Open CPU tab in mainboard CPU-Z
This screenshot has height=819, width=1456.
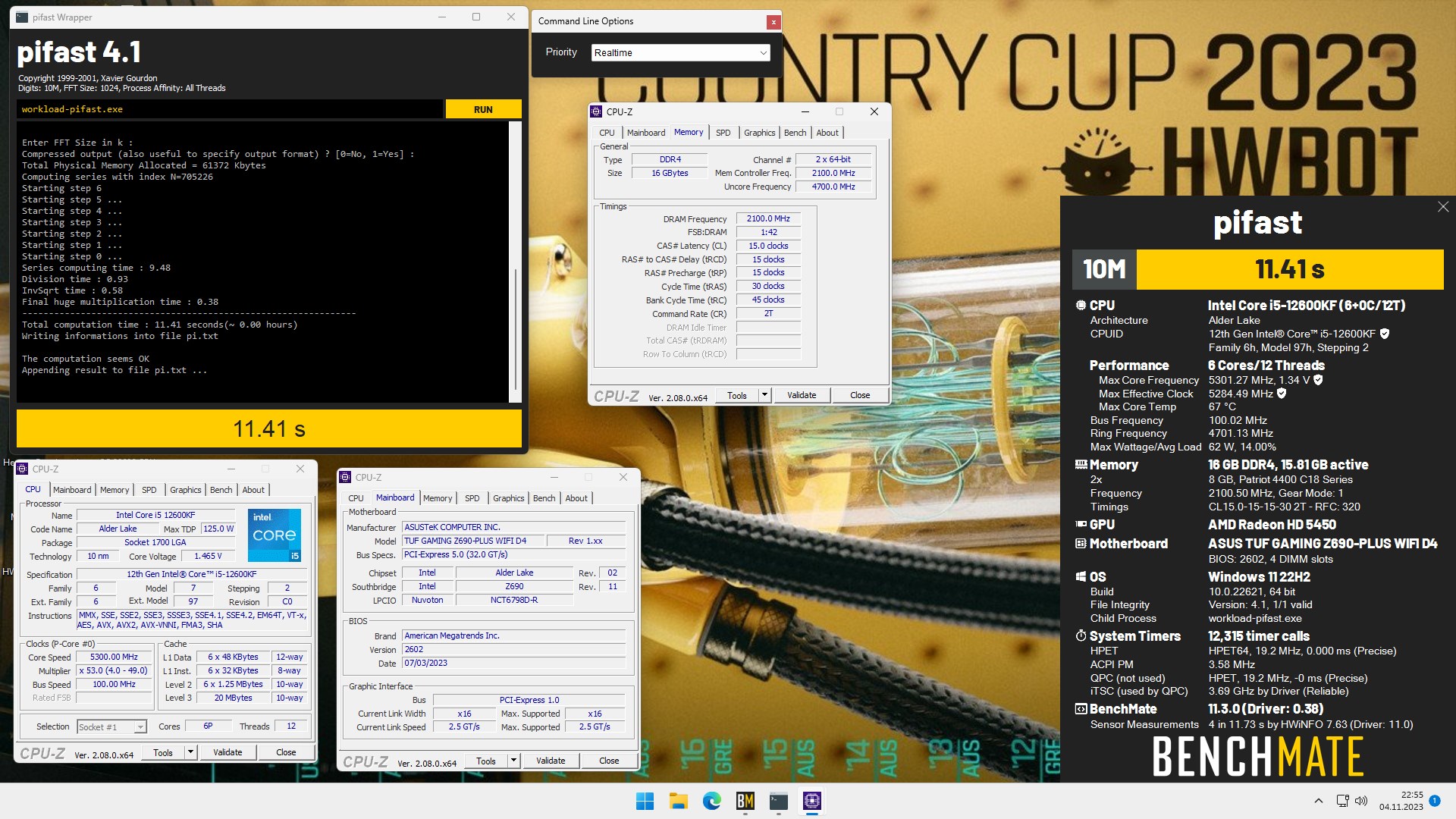click(356, 498)
